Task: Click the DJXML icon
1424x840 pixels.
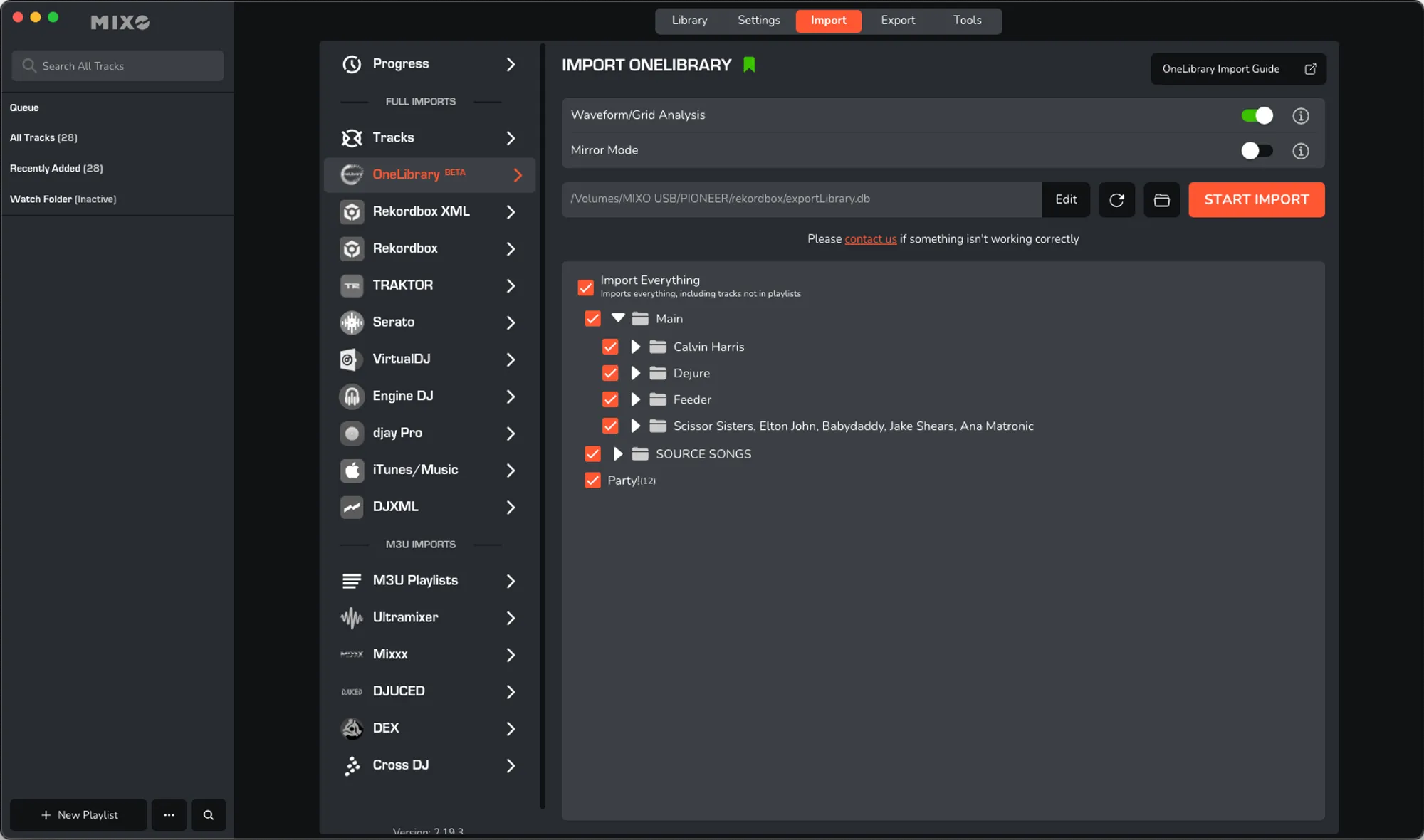Action: coord(352,507)
